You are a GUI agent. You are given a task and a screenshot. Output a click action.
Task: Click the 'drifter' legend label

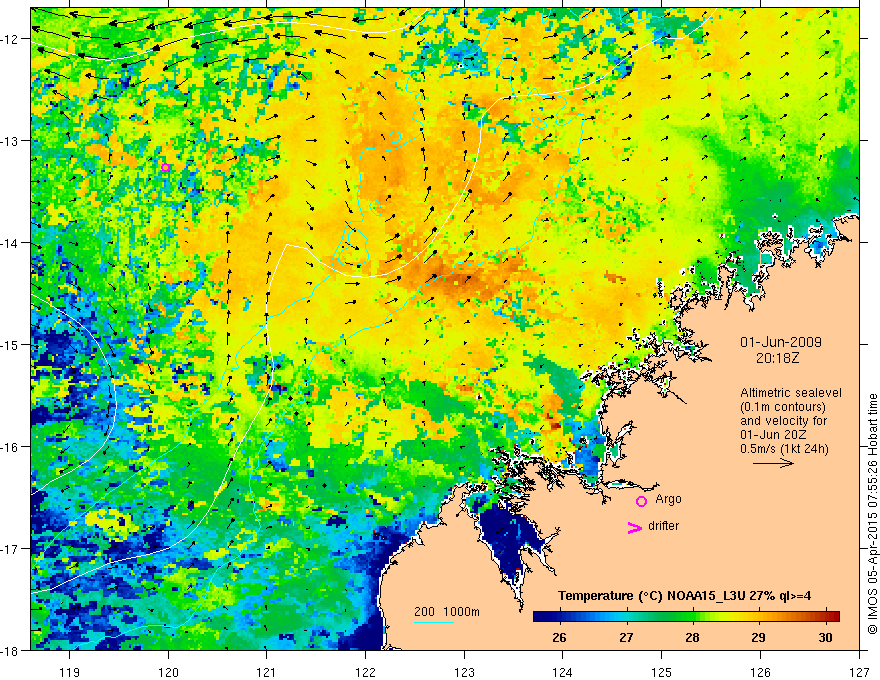coord(663,526)
